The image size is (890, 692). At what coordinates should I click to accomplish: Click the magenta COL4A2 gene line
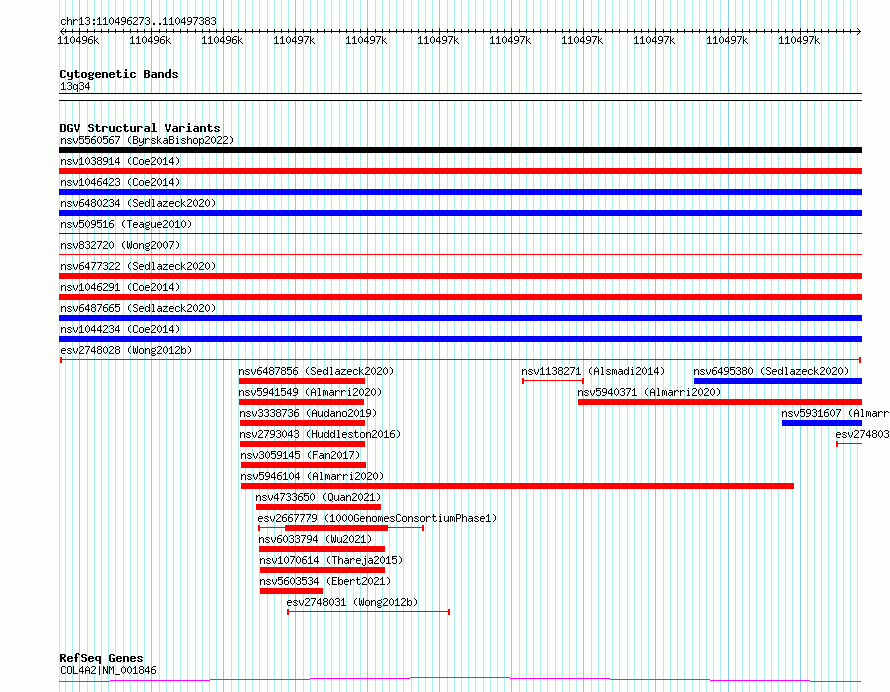pos(460,680)
